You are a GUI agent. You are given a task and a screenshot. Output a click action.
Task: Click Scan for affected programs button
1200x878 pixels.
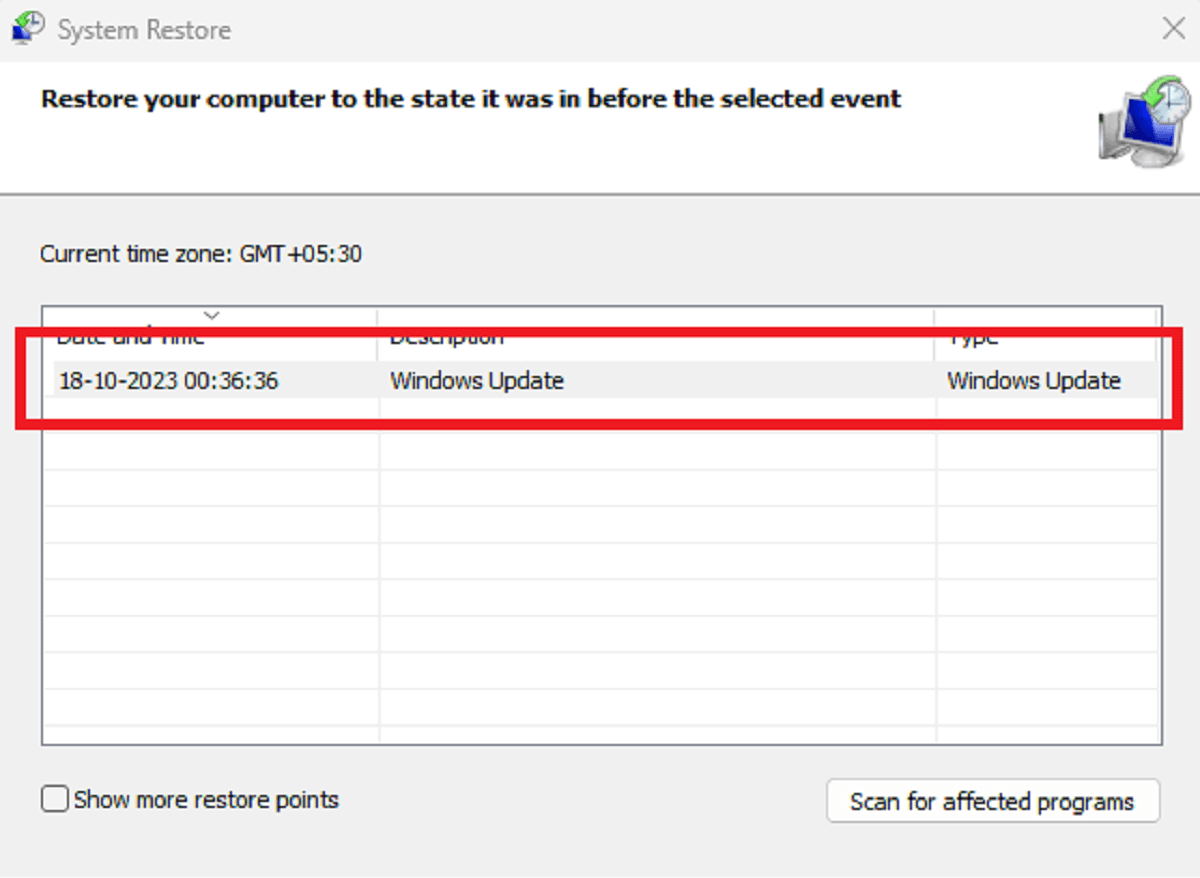click(x=993, y=801)
